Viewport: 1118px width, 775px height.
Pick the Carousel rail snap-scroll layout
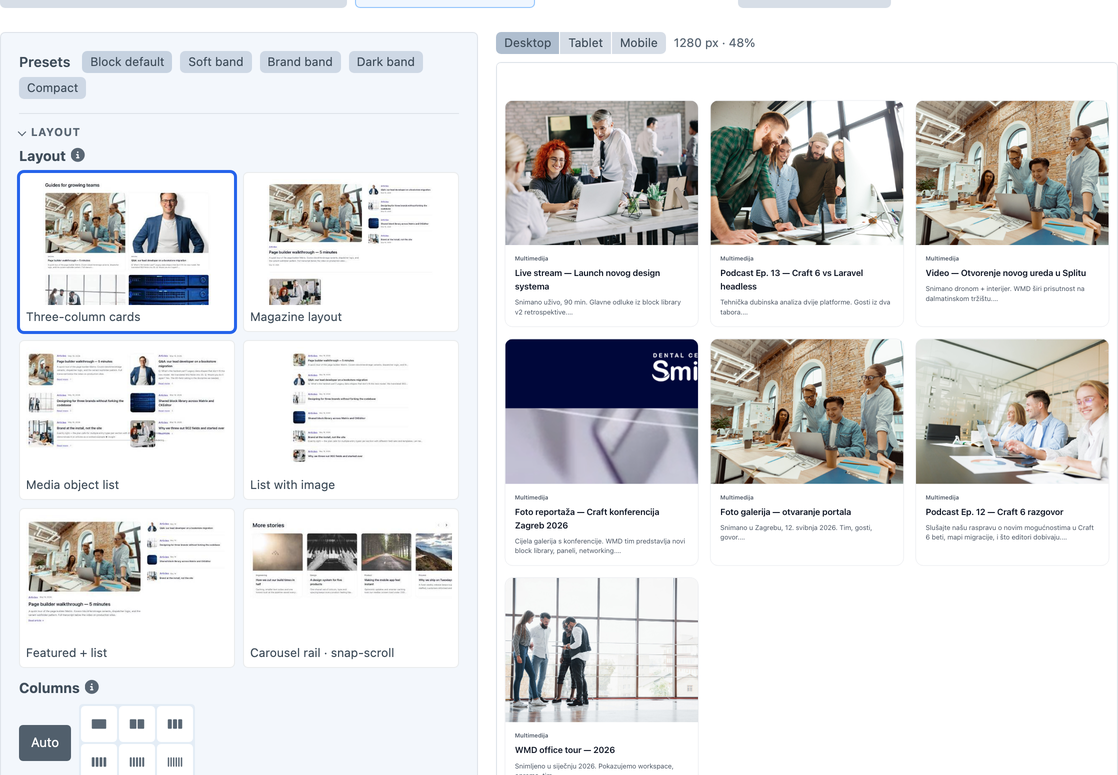click(351, 588)
